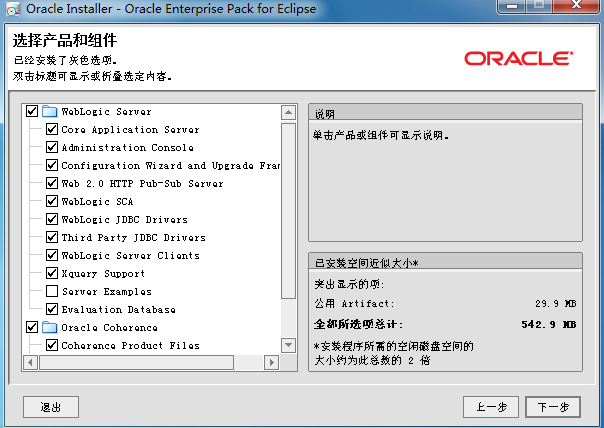Toggle Oracle Coherence parent checkbox

(32, 327)
